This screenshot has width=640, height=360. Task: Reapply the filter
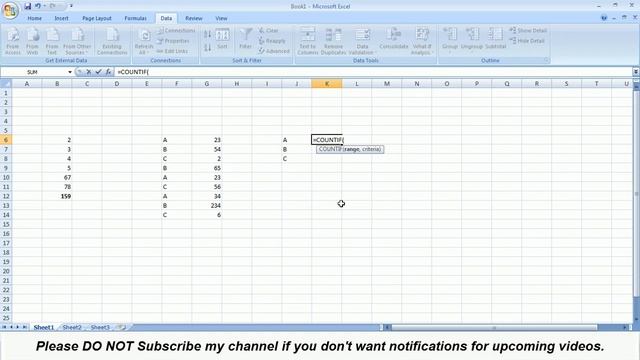(272, 41)
